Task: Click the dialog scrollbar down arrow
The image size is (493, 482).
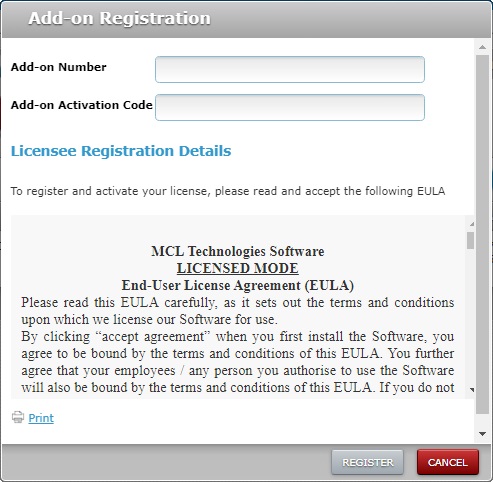Action: (x=482, y=434)
